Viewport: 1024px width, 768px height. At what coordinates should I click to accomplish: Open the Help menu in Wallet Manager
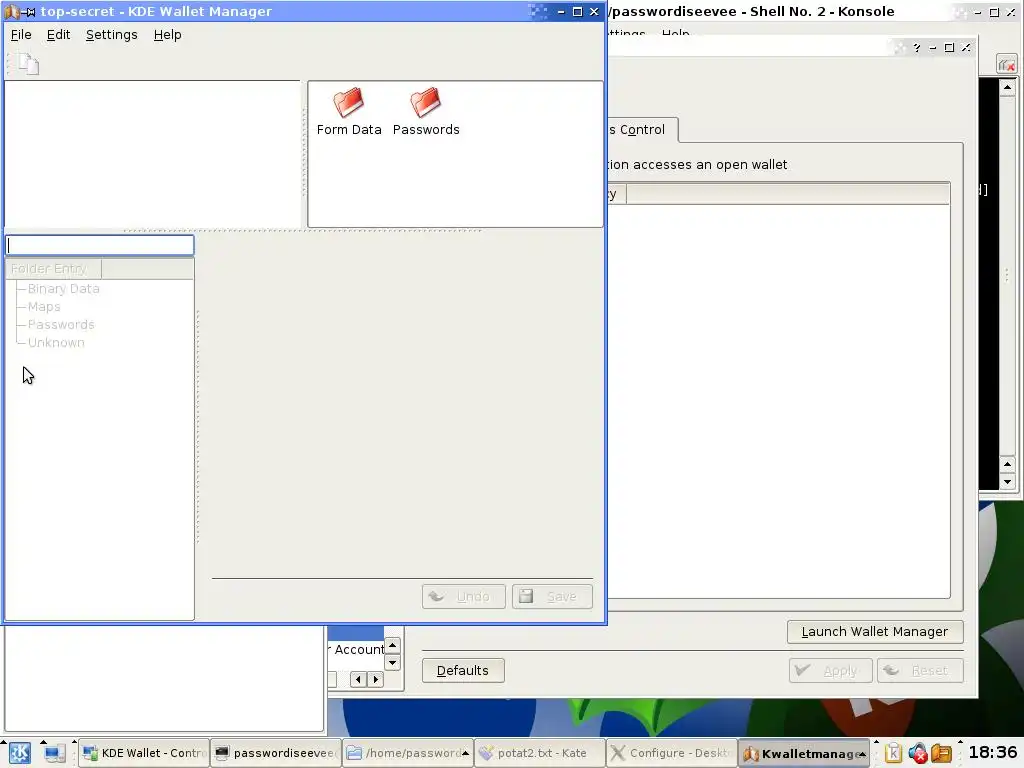(167, 35)
